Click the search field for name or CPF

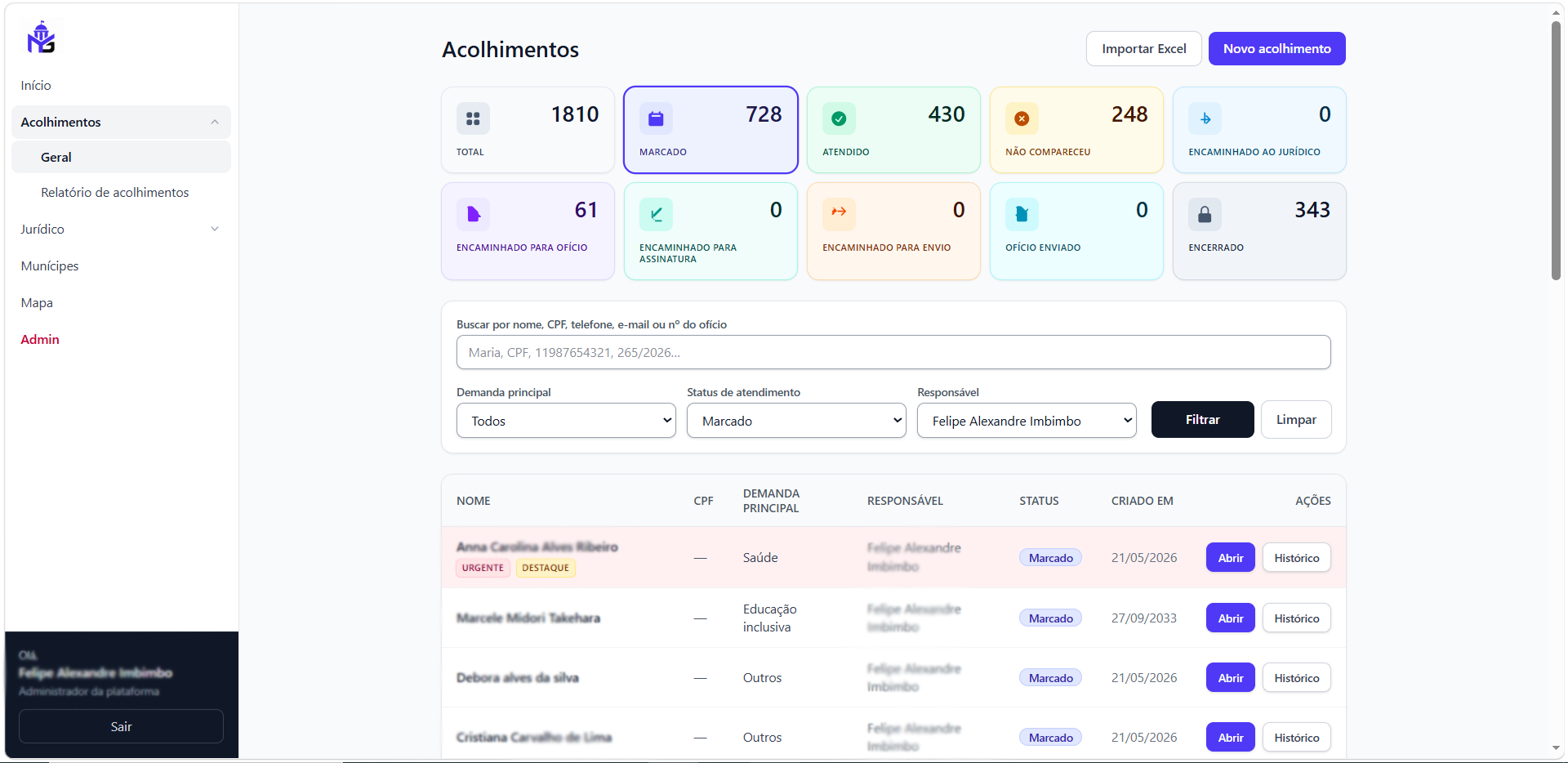pyautogui.click(x=893, y=352)
